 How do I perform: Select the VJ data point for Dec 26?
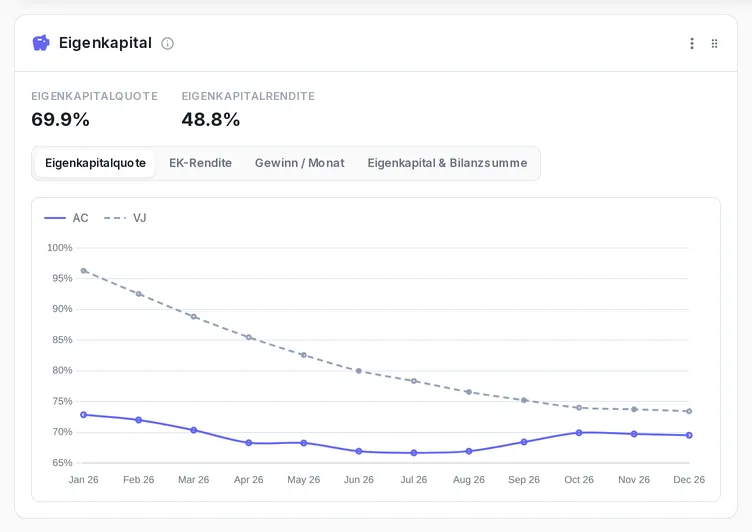pyautogui.click(x=689, y=411)
